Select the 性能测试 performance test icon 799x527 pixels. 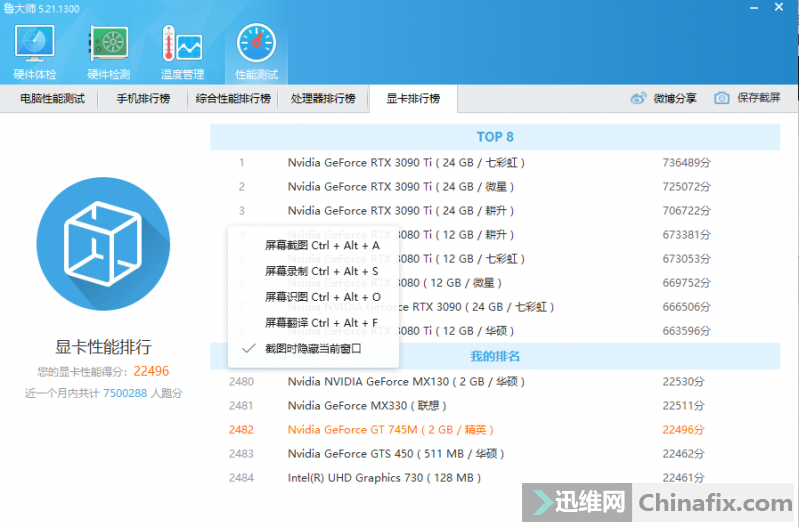[256, 50]
